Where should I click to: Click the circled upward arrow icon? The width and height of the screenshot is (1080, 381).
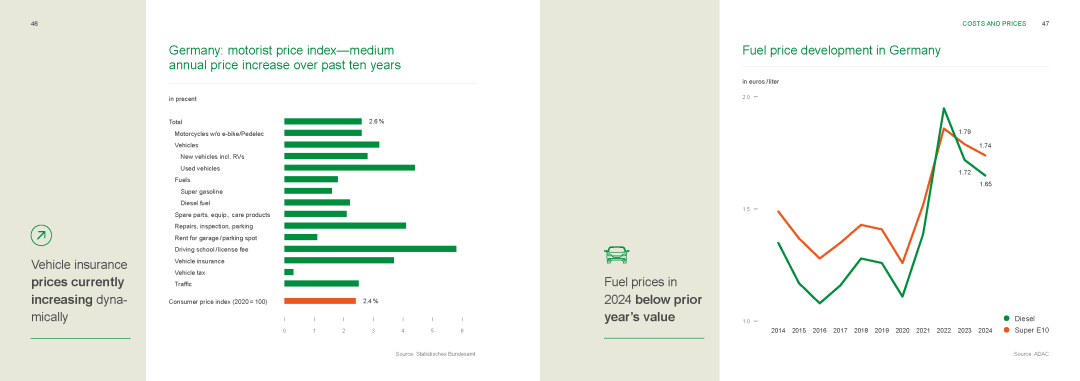click(41, 236)
